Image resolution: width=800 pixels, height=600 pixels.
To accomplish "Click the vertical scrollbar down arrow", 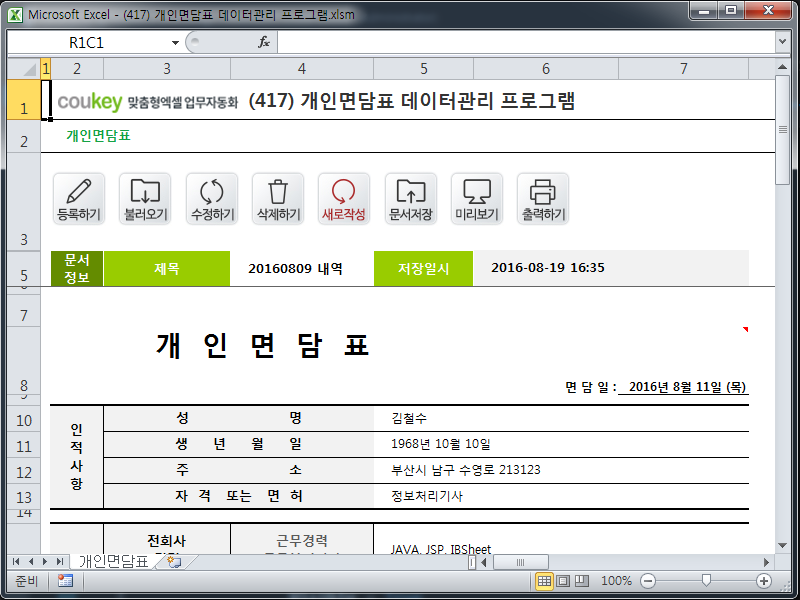I will coord(783,545).
